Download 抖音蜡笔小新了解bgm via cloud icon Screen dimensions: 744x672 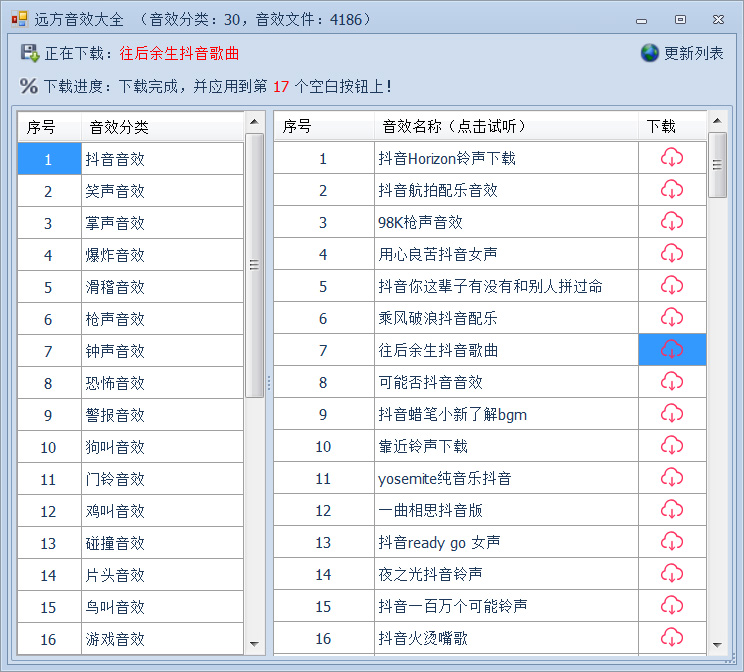click(672, 414)
